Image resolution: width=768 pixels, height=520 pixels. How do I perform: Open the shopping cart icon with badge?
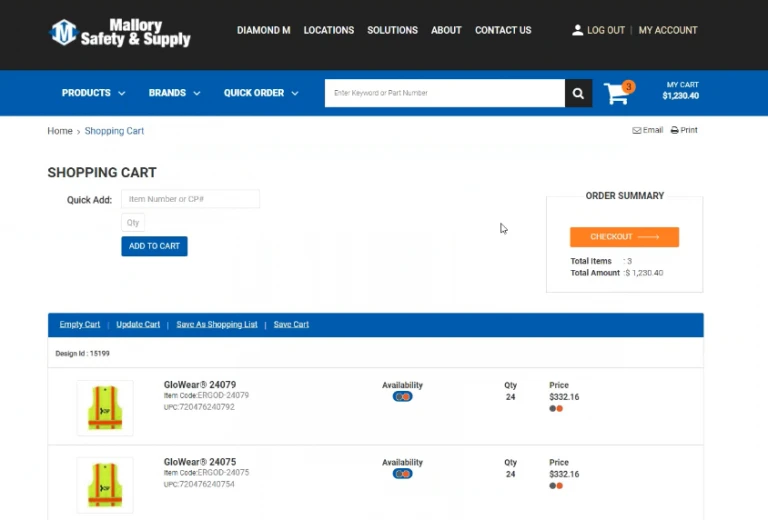click(619, 93)
